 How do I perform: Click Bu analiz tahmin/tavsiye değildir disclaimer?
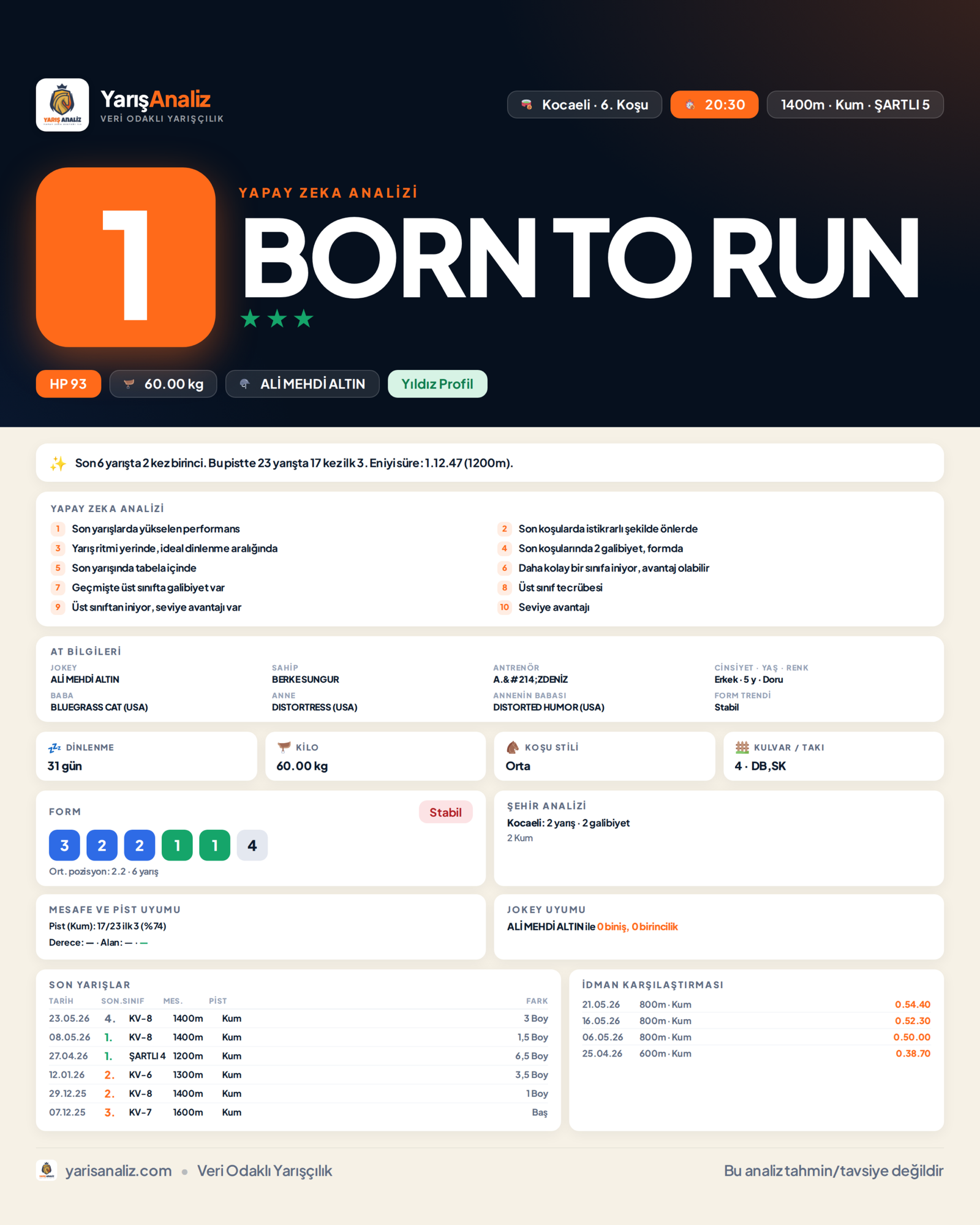[833, 1170]
